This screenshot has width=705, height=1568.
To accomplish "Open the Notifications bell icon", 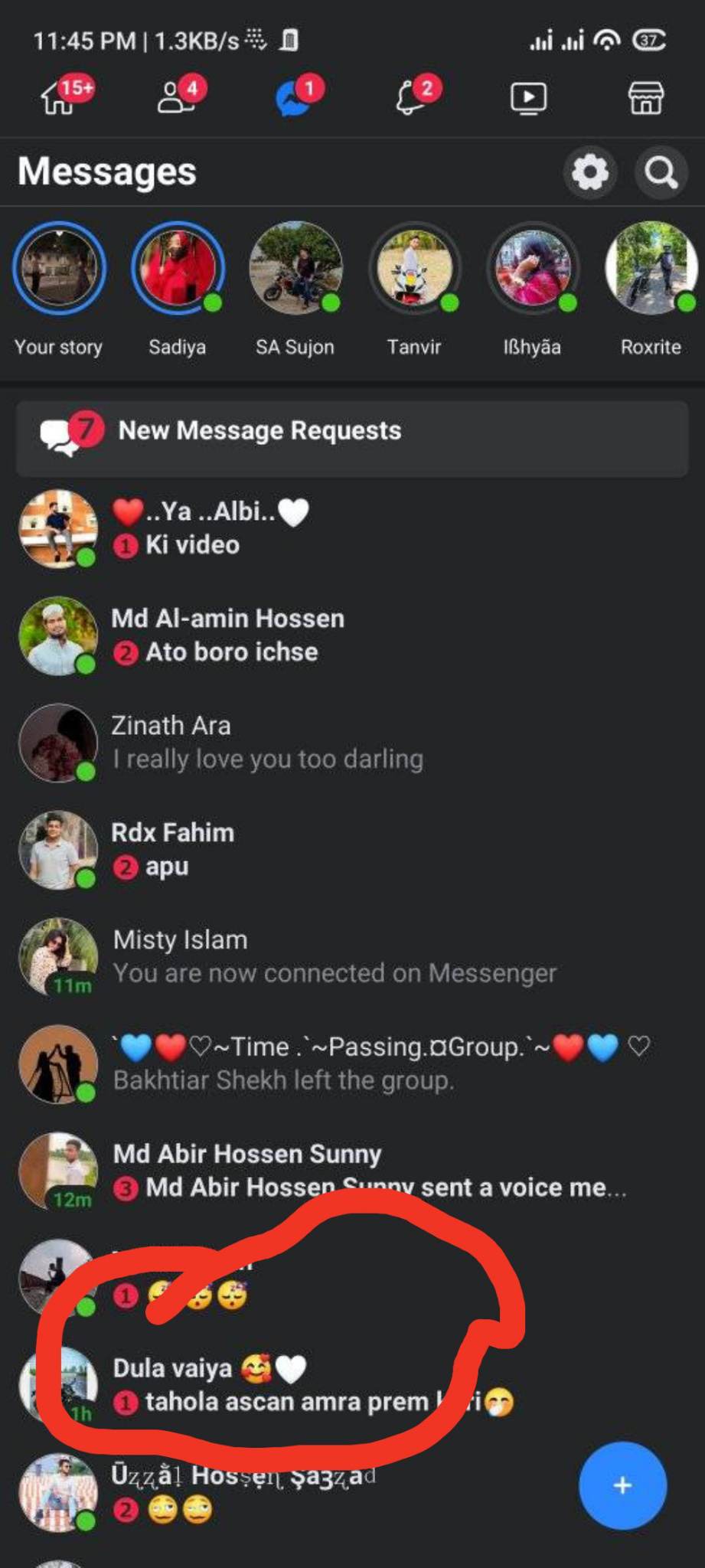I will click(412, 97).
